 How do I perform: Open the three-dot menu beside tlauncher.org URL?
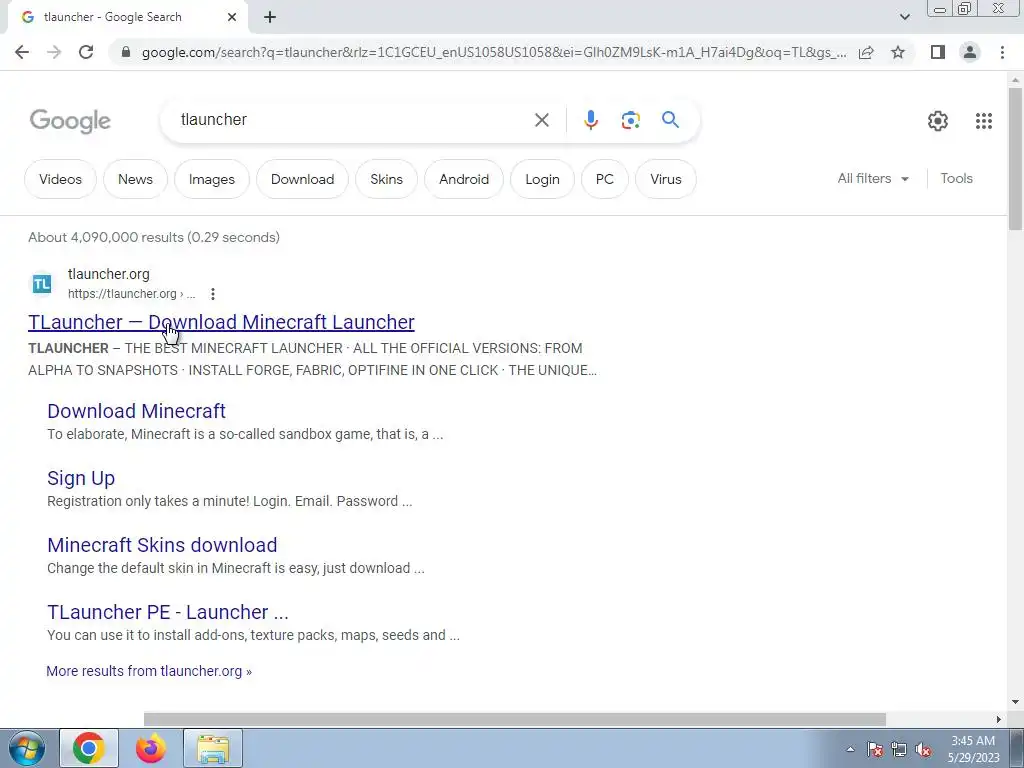(x=213, y=294)
